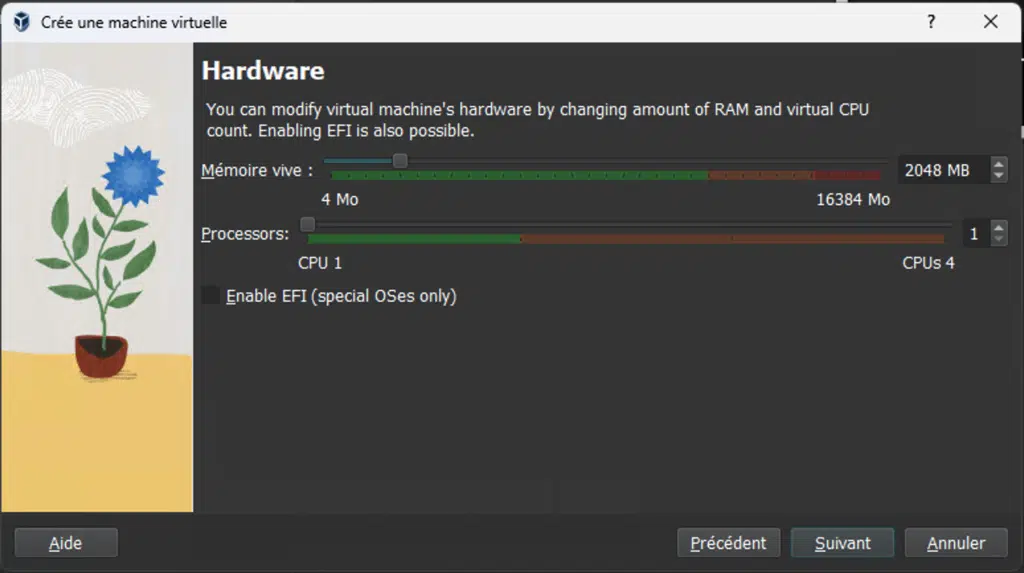The height and width of the screenshot is (573, 1024).
Task: Decrease processor count with down arrow
Action: coord(998,239)
